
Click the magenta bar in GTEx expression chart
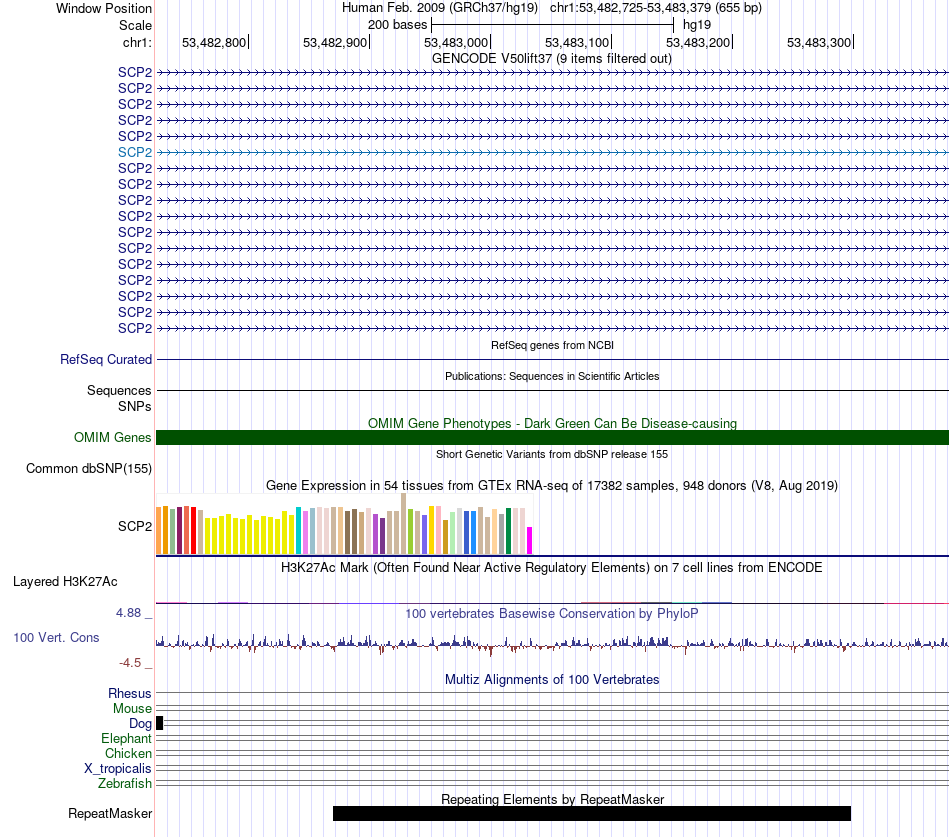pos(530,541)
